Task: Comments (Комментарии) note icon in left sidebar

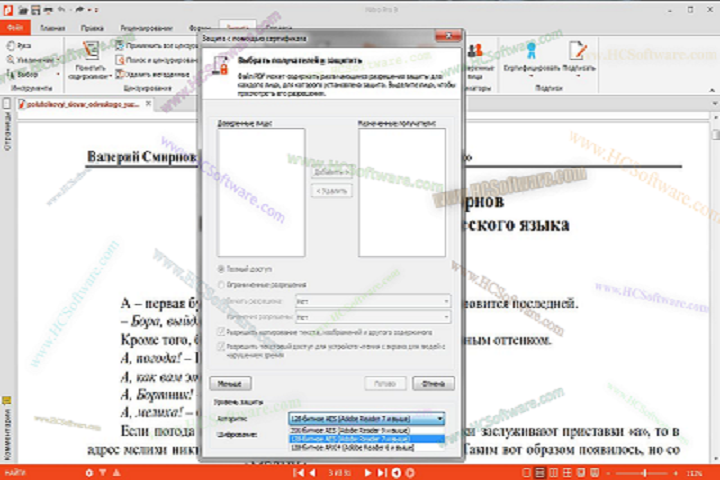Action: 6,400
